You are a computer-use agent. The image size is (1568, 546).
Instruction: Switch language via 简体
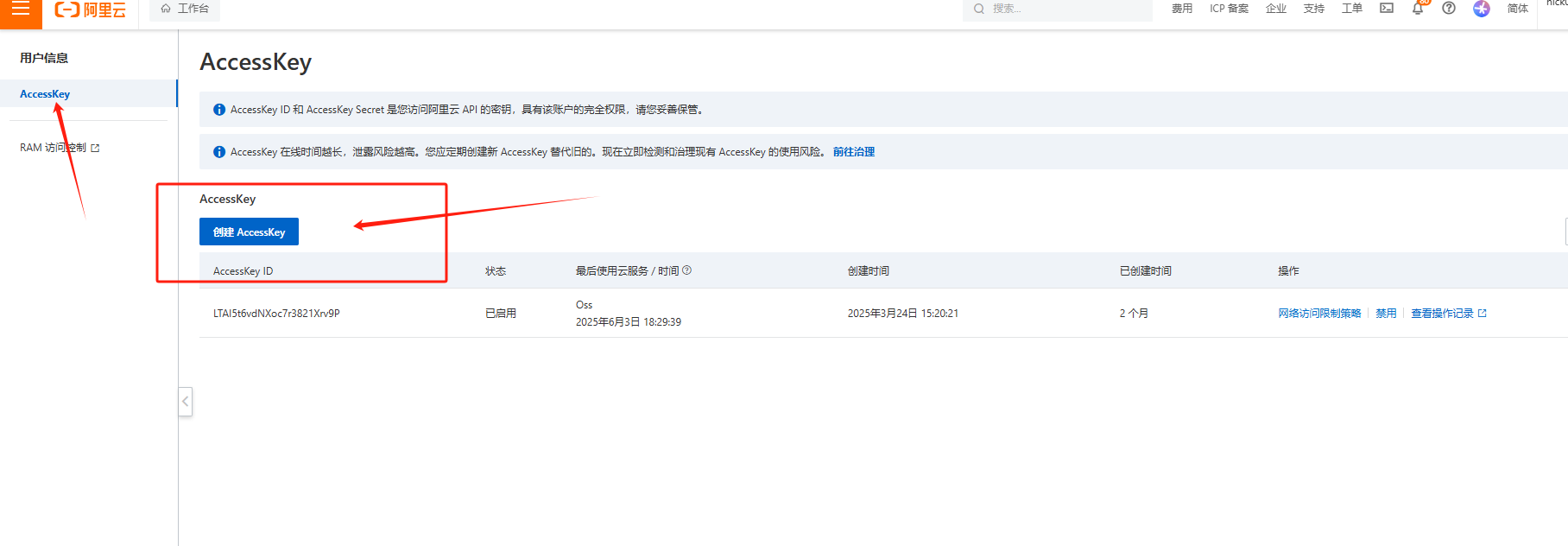point(1518,9)
